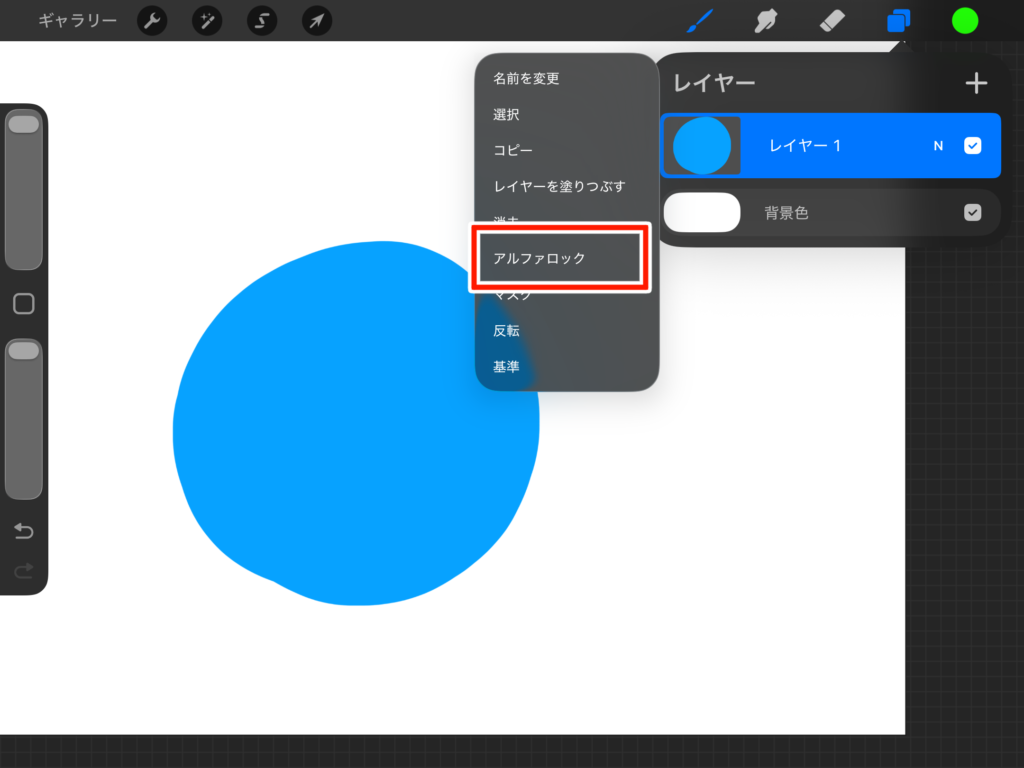
Task: Close the Layers panel via Layers icon
Action: (x=898, y=20)
